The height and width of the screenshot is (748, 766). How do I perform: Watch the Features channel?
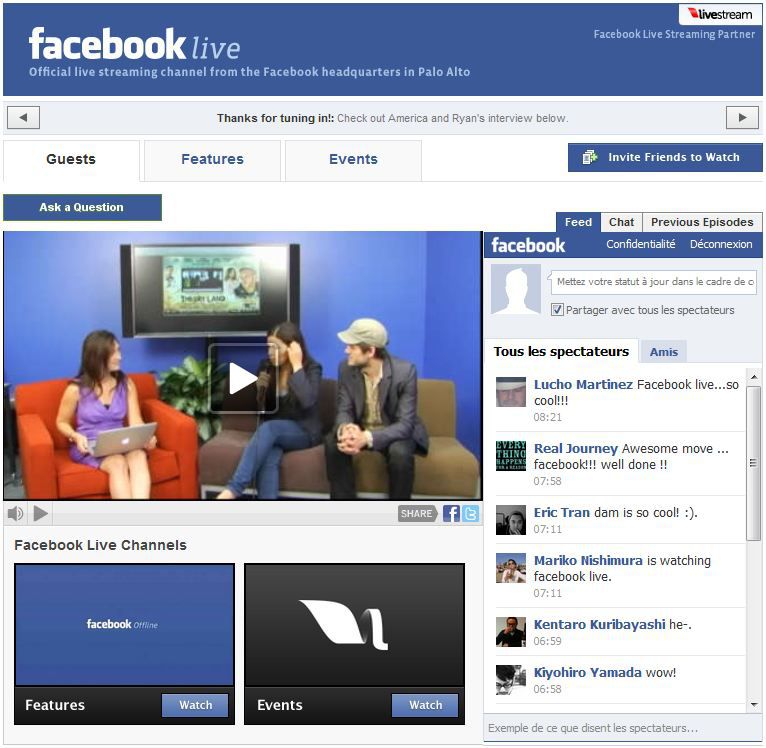[195, 705]
